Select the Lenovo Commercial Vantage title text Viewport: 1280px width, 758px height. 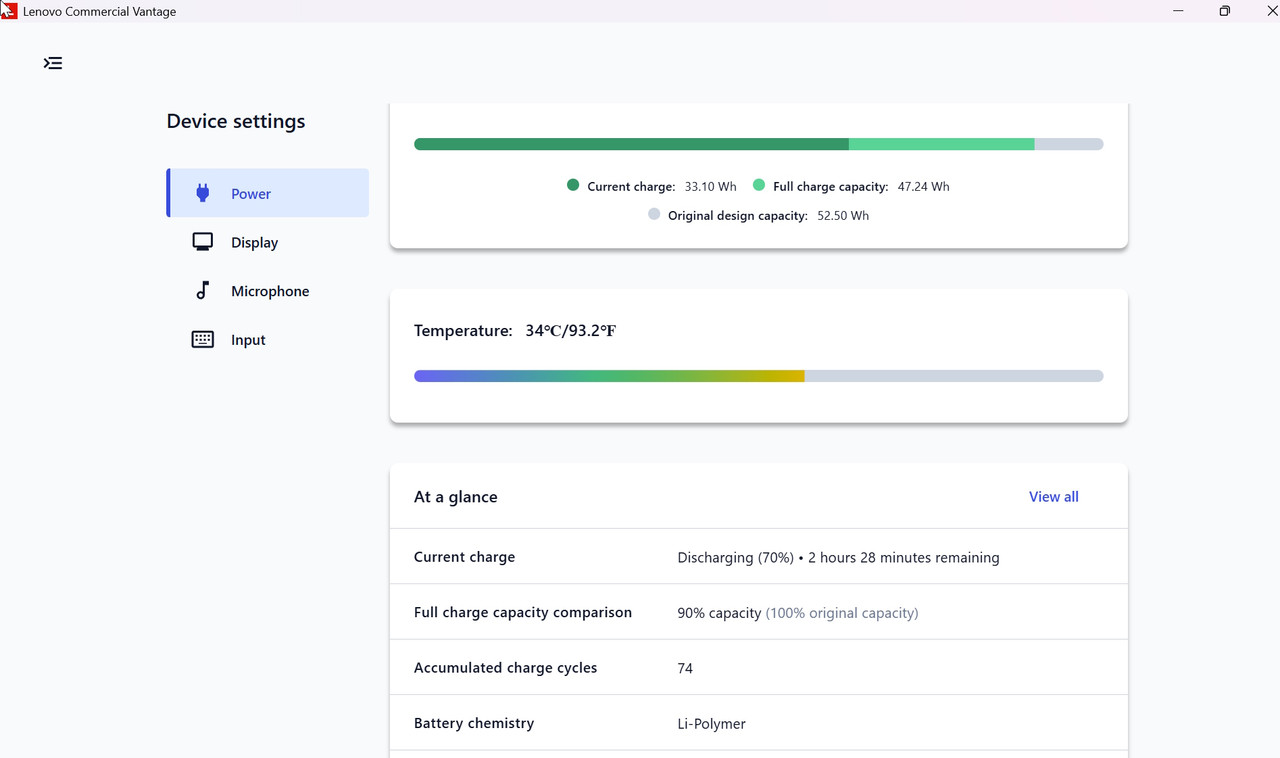[x=100, y=11]
